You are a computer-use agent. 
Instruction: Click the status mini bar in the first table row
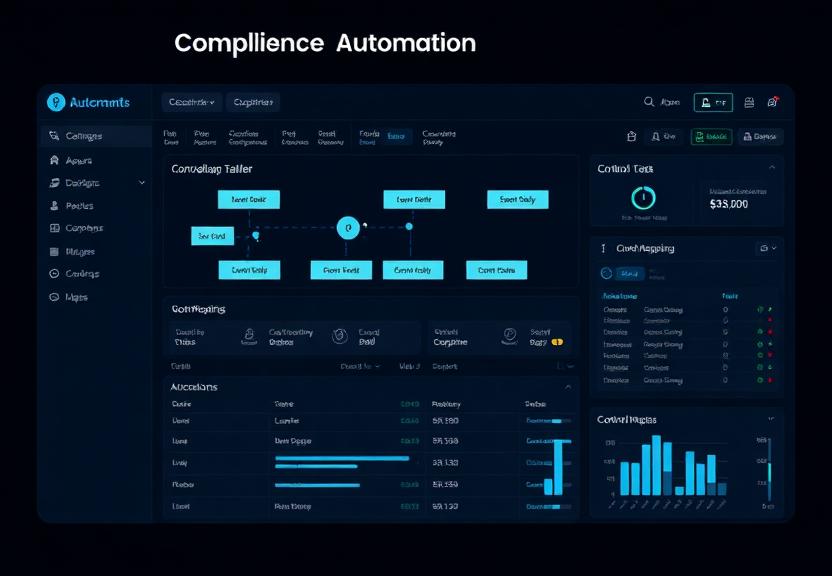549,421
